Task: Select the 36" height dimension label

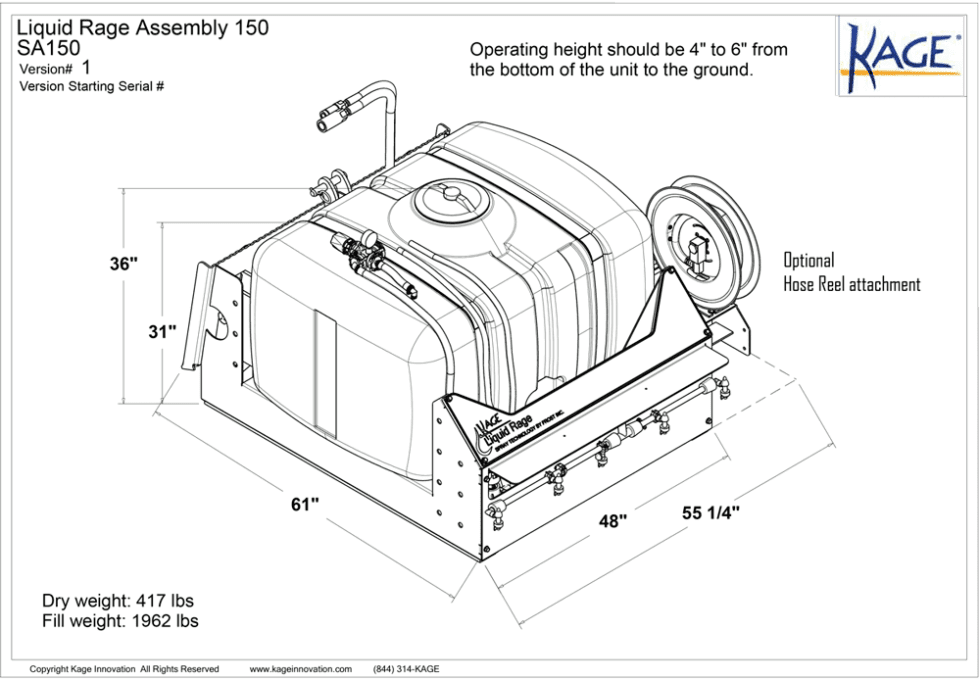Action: point(124,264)
